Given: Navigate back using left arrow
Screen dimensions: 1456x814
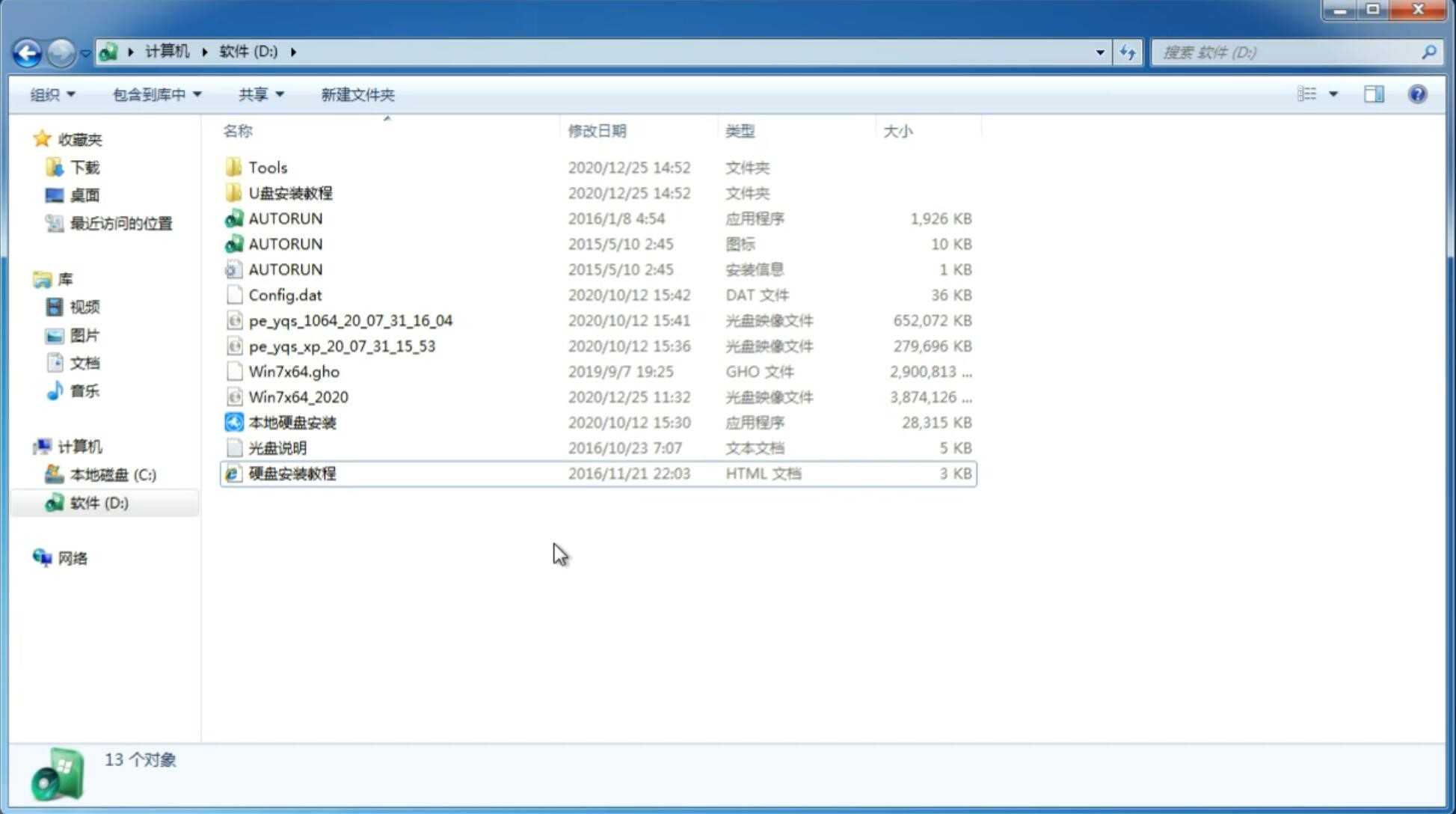Looking at the screenshot, I should pos(27,51).
